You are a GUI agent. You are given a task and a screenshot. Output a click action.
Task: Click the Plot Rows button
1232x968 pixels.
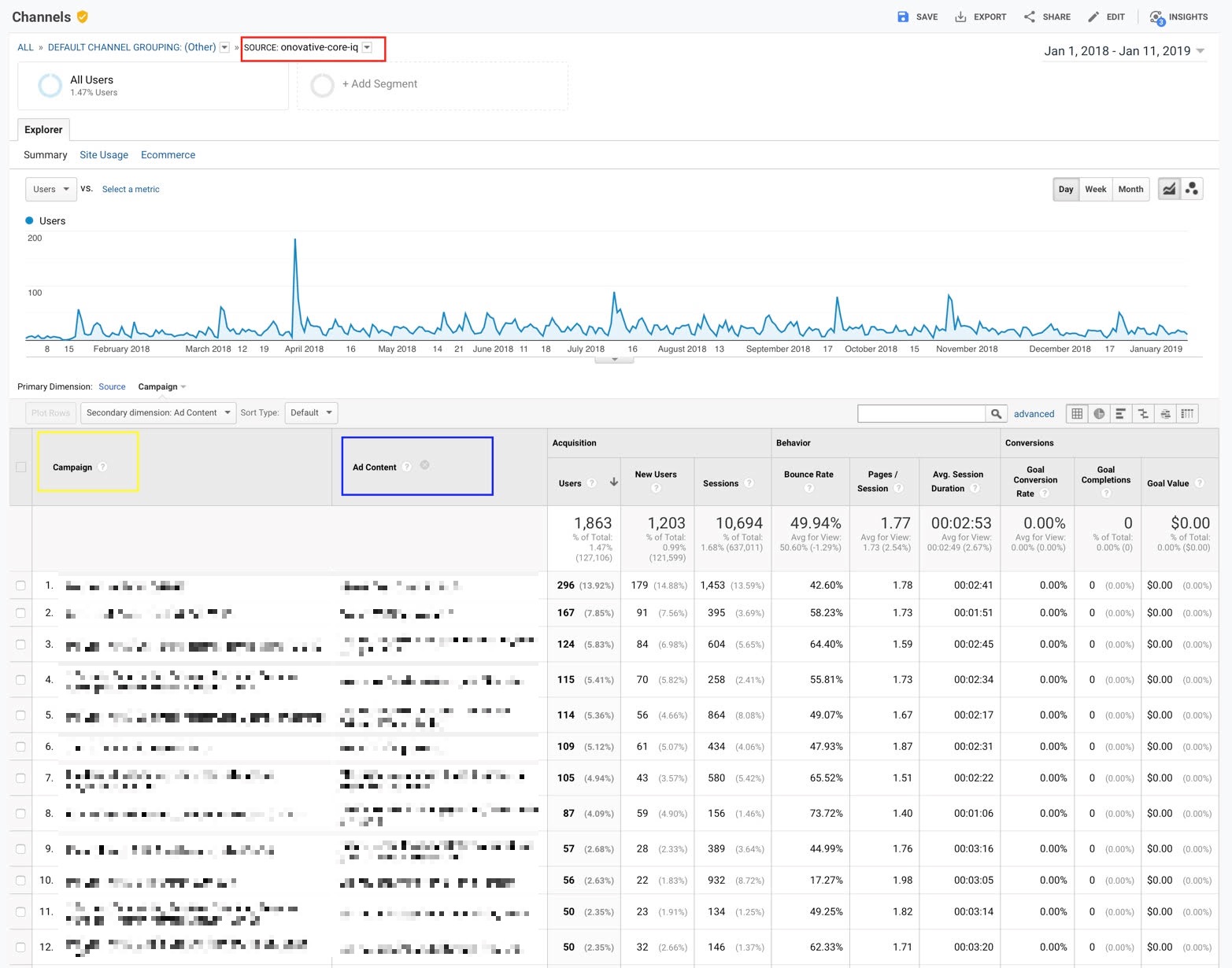(x=51, y=412)
